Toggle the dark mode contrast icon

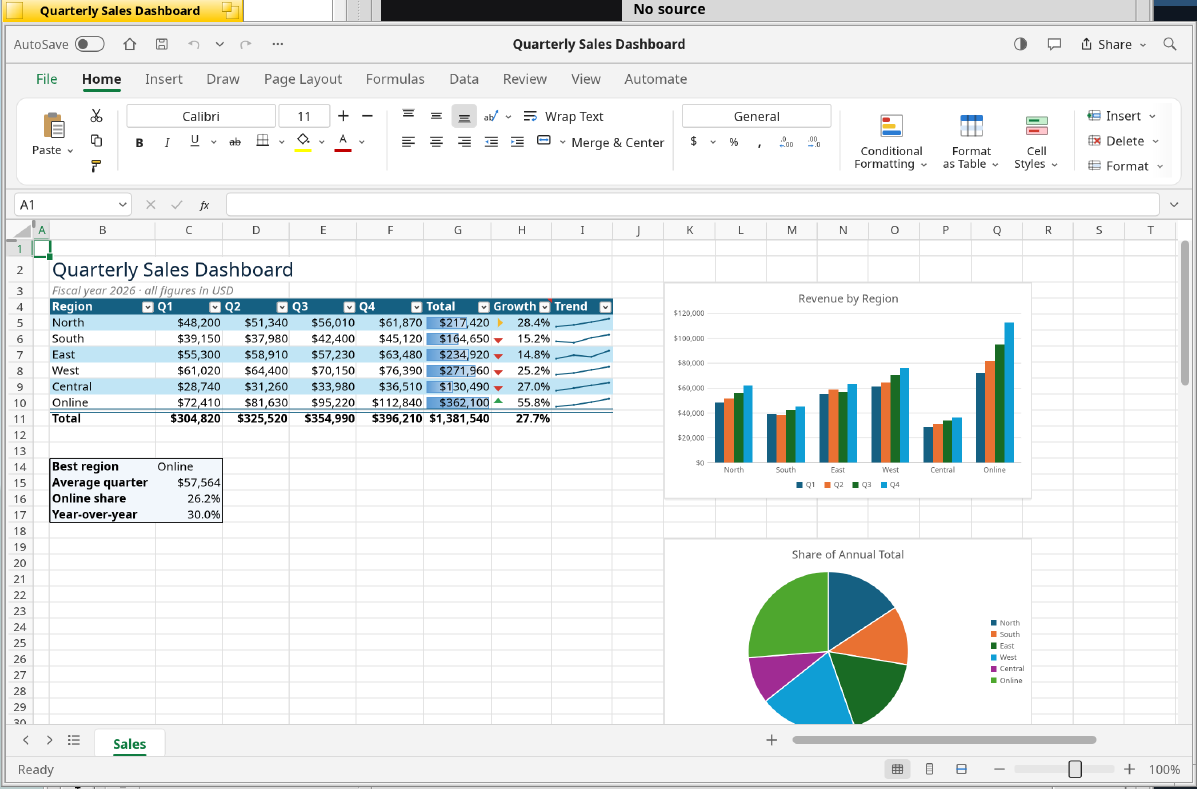pos(1020,44)
